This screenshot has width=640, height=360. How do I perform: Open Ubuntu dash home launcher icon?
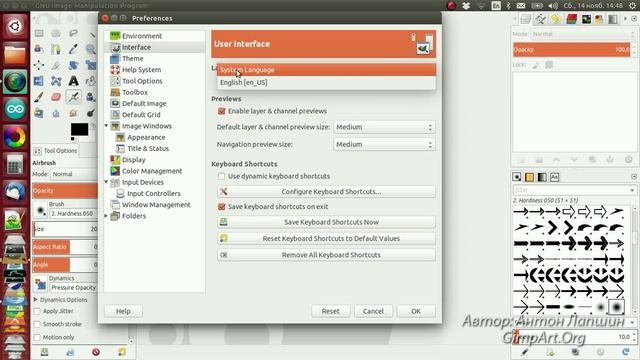[15, 27]
